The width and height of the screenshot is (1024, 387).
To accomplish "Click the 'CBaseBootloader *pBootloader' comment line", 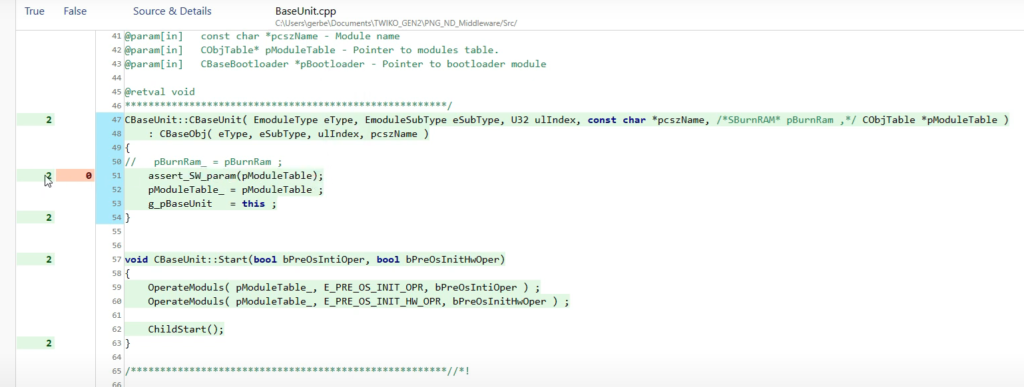I will point(335,64).
